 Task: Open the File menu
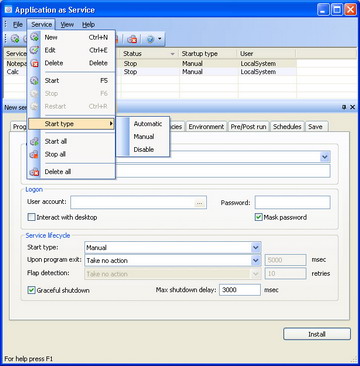(x=17, y=24)
